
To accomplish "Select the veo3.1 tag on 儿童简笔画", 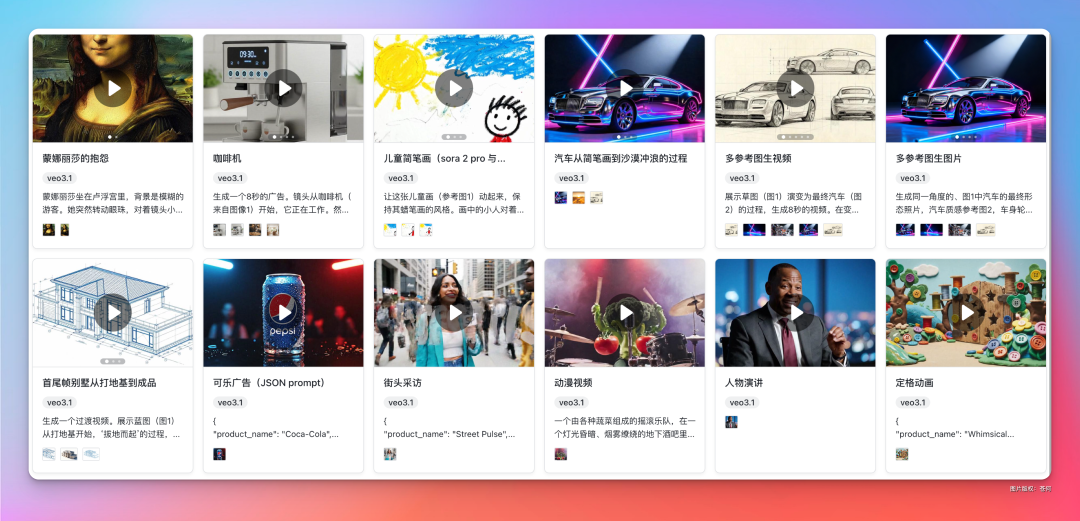I will pos(400,178).
